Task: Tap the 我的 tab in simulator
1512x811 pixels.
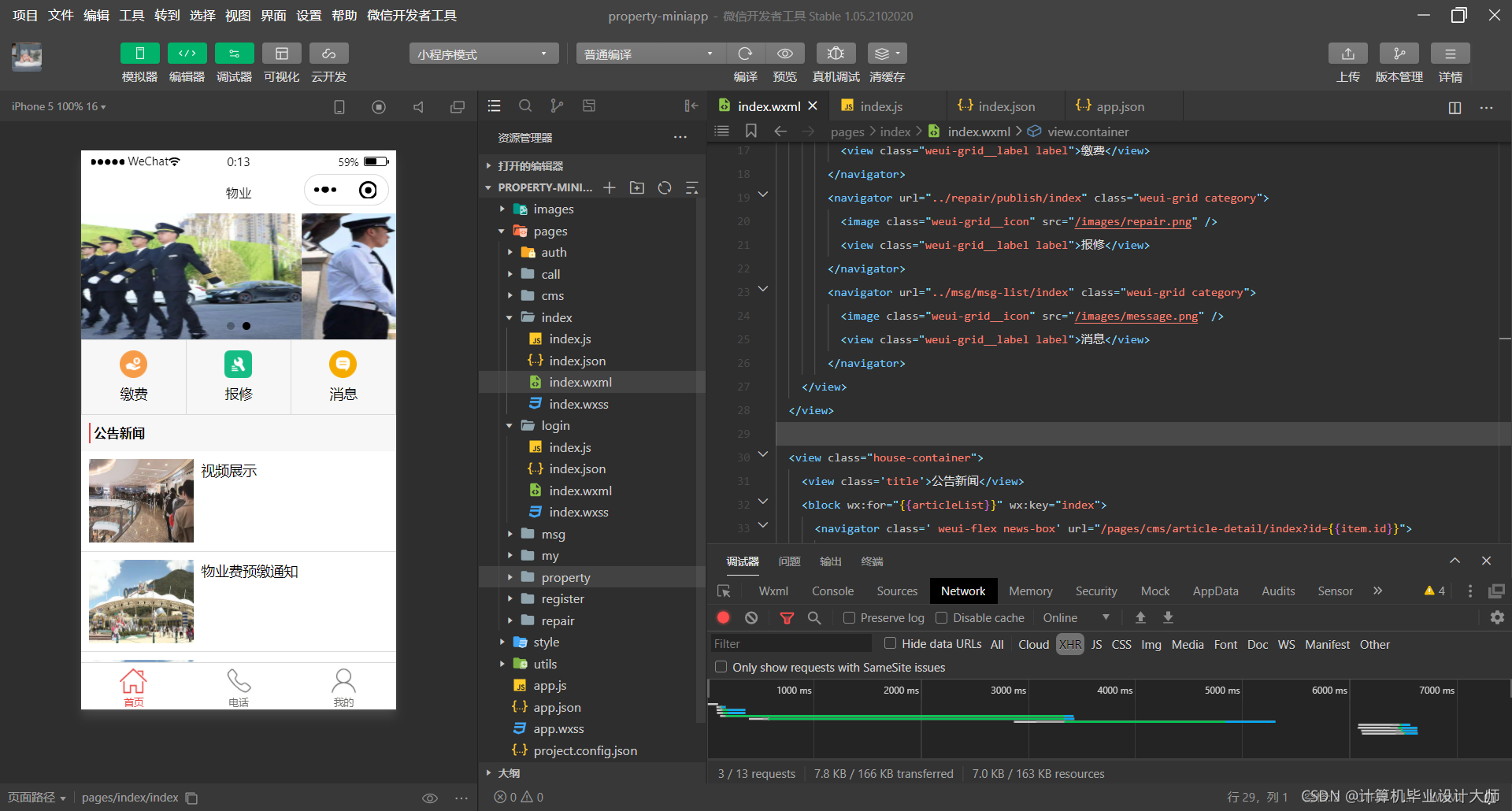Action: (x=343, y=687)
